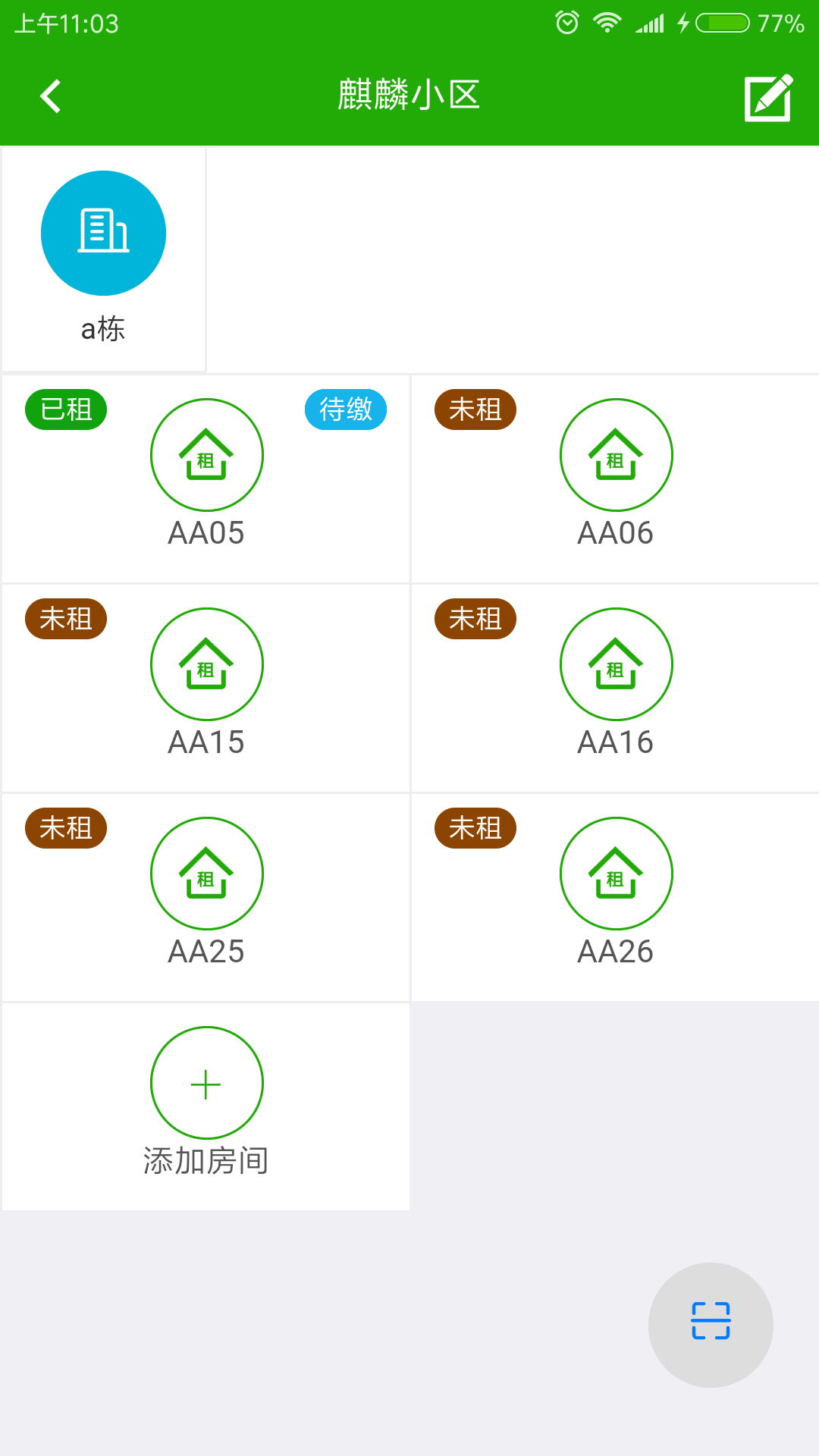Tap the 已租 status badge on AA05
The width and height of the screenshot is (819, 1456).
pyautogui.click(x=66, y=409)
